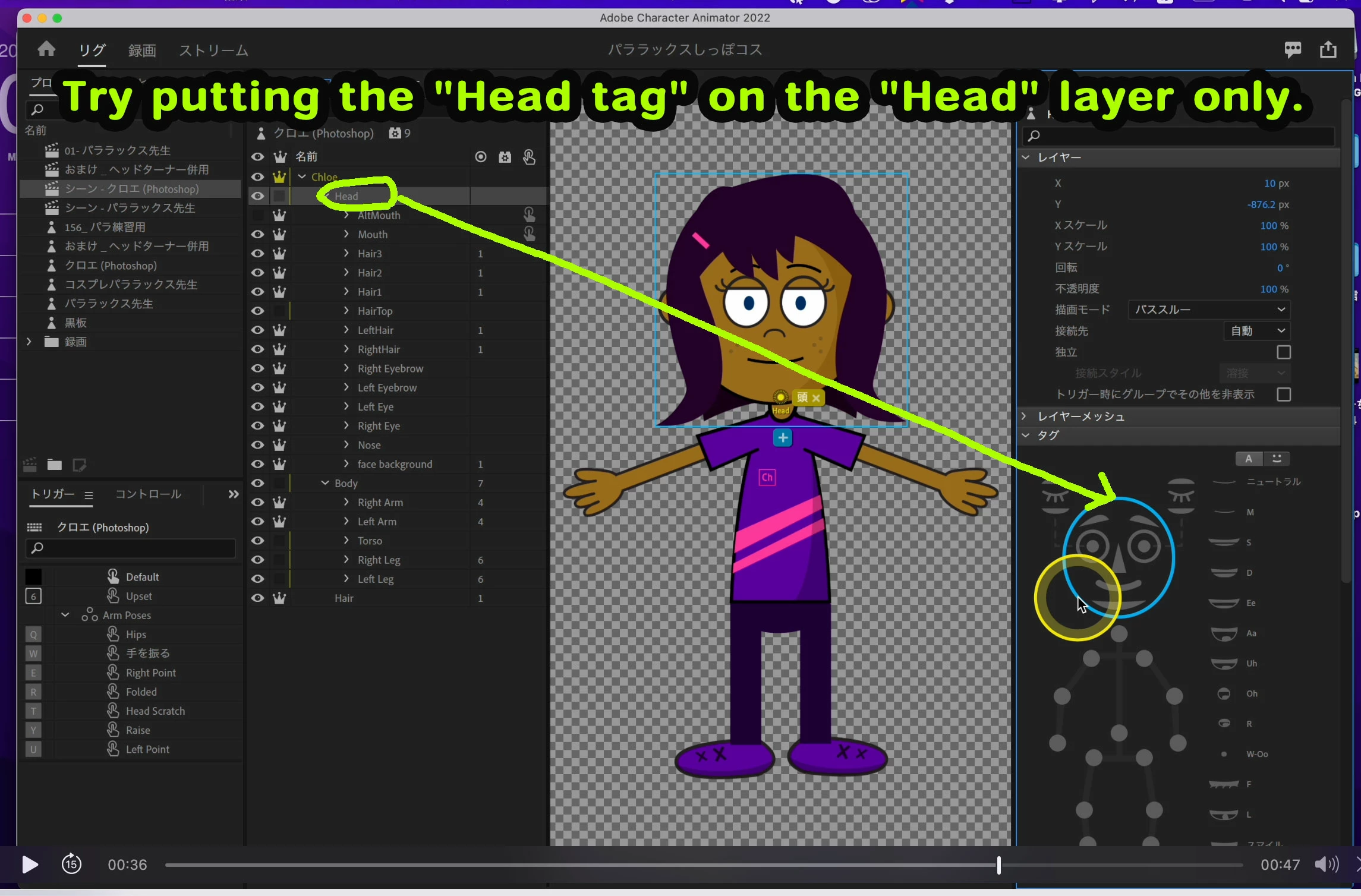1361x896 pixels.
Task: Enable the 独立 checkbox
Action: 1283,352
